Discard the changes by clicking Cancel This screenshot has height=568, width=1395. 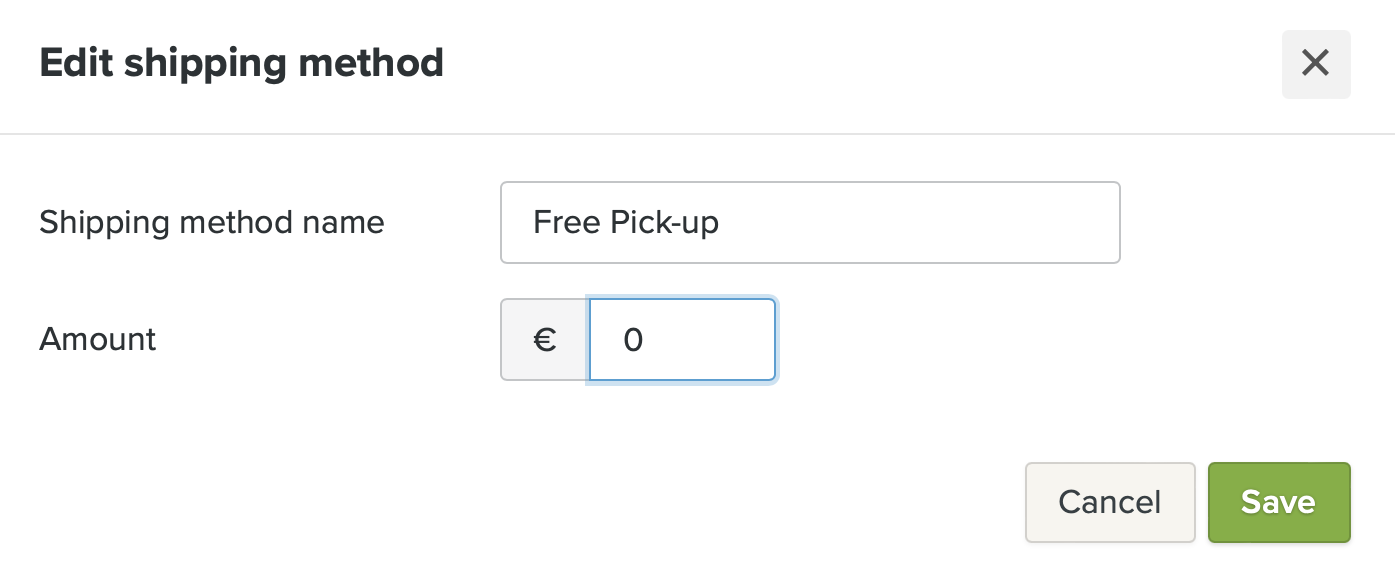[1109, 502]
